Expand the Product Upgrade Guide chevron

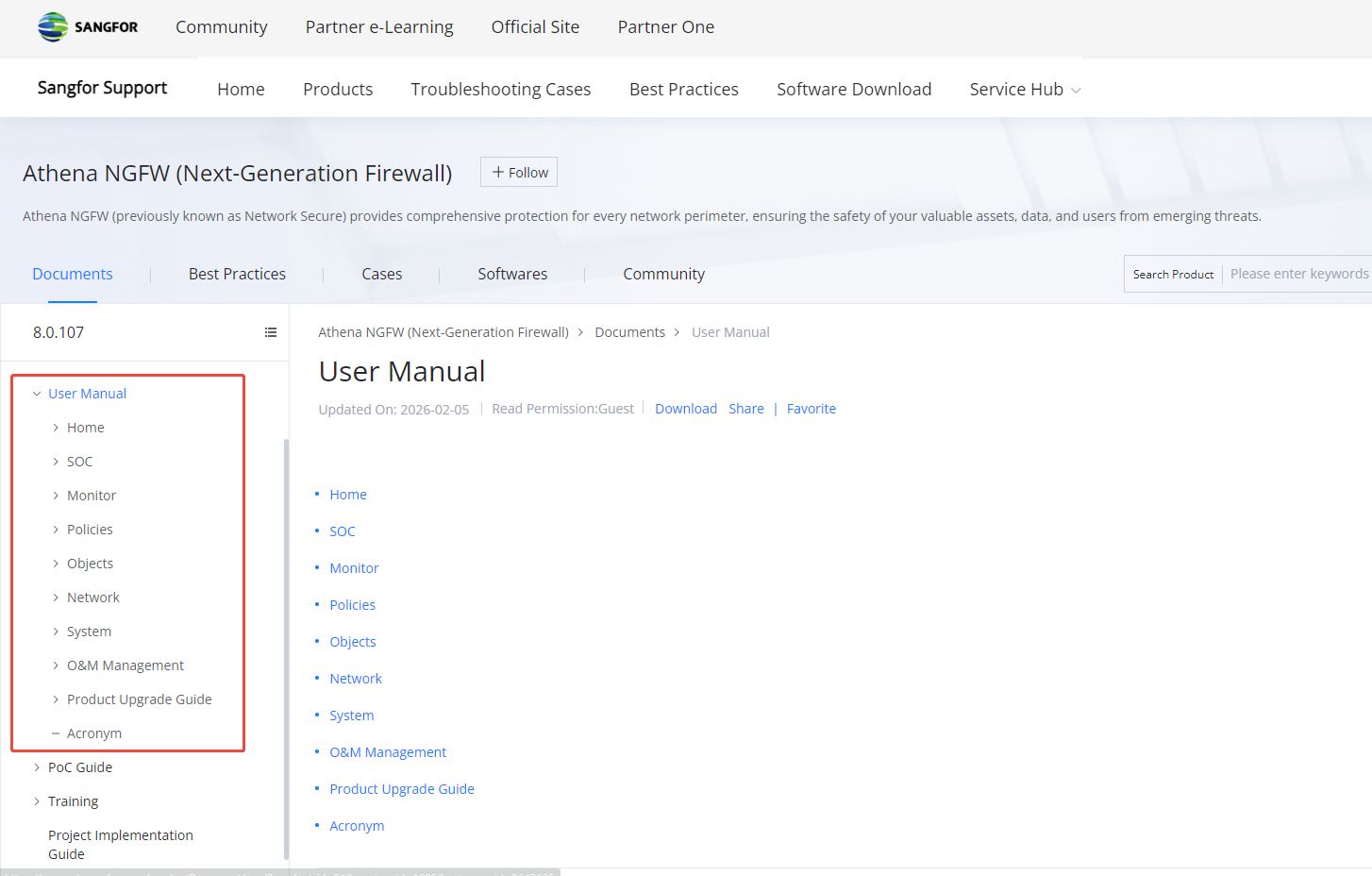coord(56,699)
